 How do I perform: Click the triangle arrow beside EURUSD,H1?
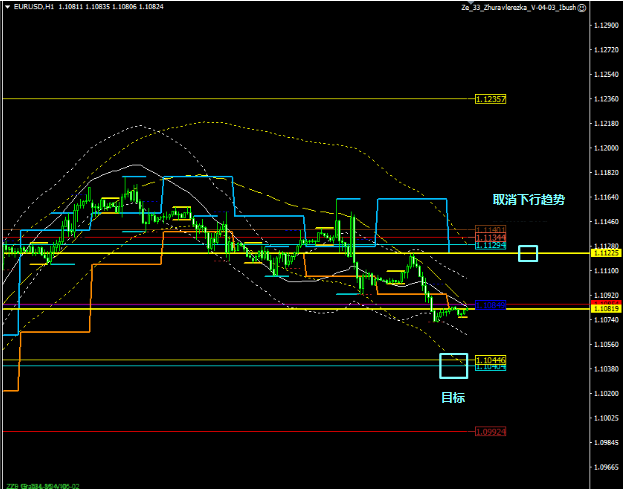tap(6, 7)
